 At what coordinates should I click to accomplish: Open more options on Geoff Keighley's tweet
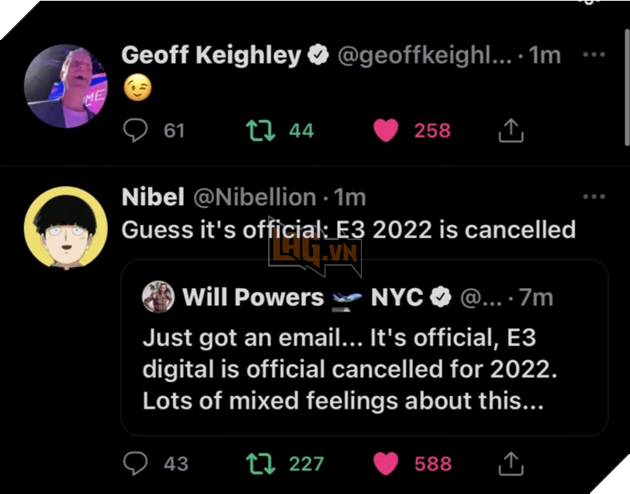click(x=594, y=56)
